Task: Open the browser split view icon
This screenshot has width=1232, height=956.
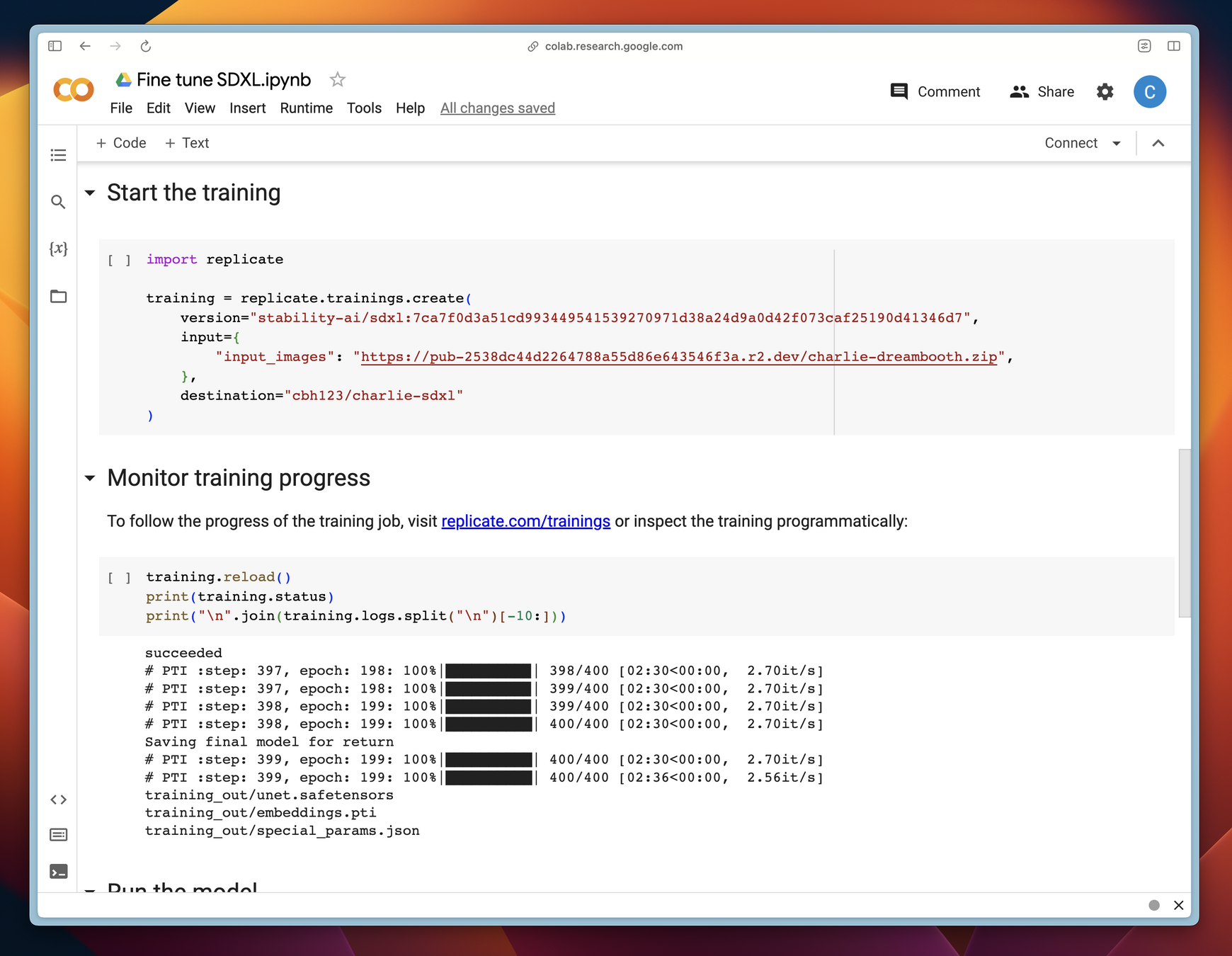Action: [1173, 46]
